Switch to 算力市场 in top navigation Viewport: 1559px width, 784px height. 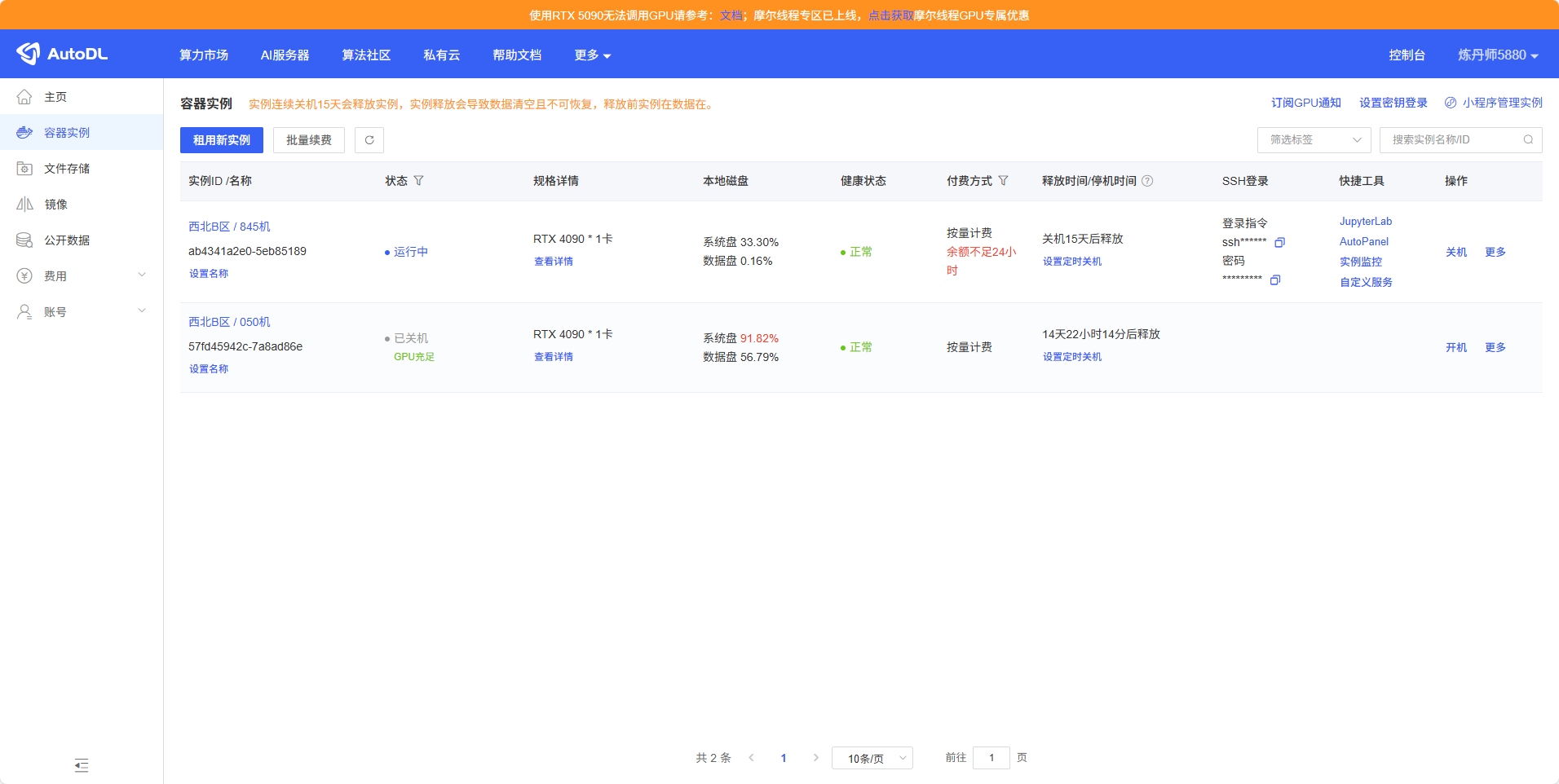(204, 55)
